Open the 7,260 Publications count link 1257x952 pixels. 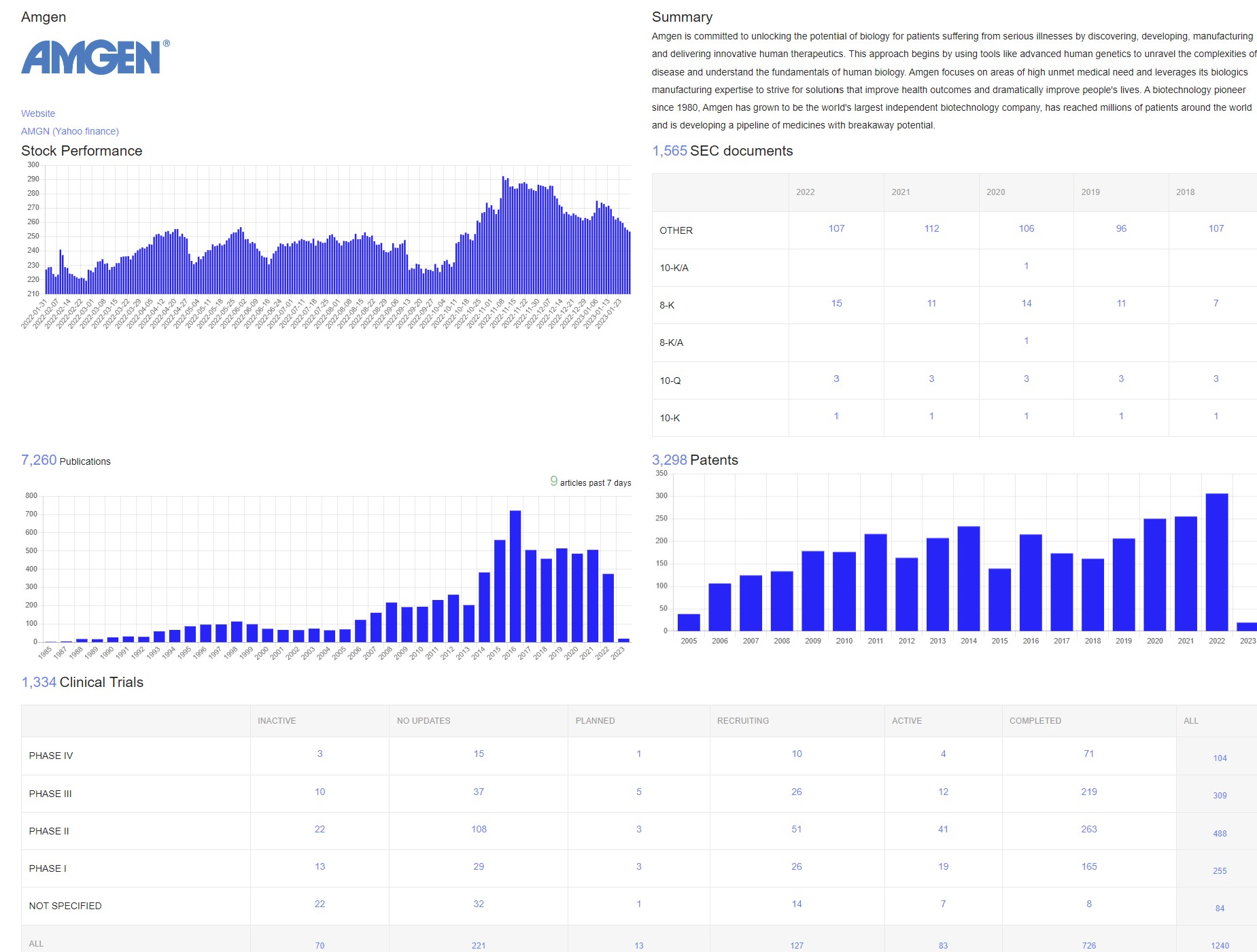39,460
